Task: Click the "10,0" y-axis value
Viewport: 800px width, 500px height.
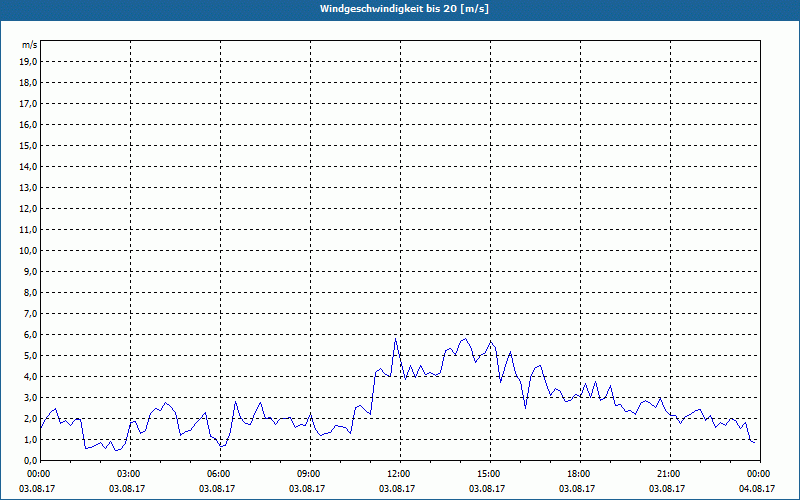Action: click(x=28, y=251)
